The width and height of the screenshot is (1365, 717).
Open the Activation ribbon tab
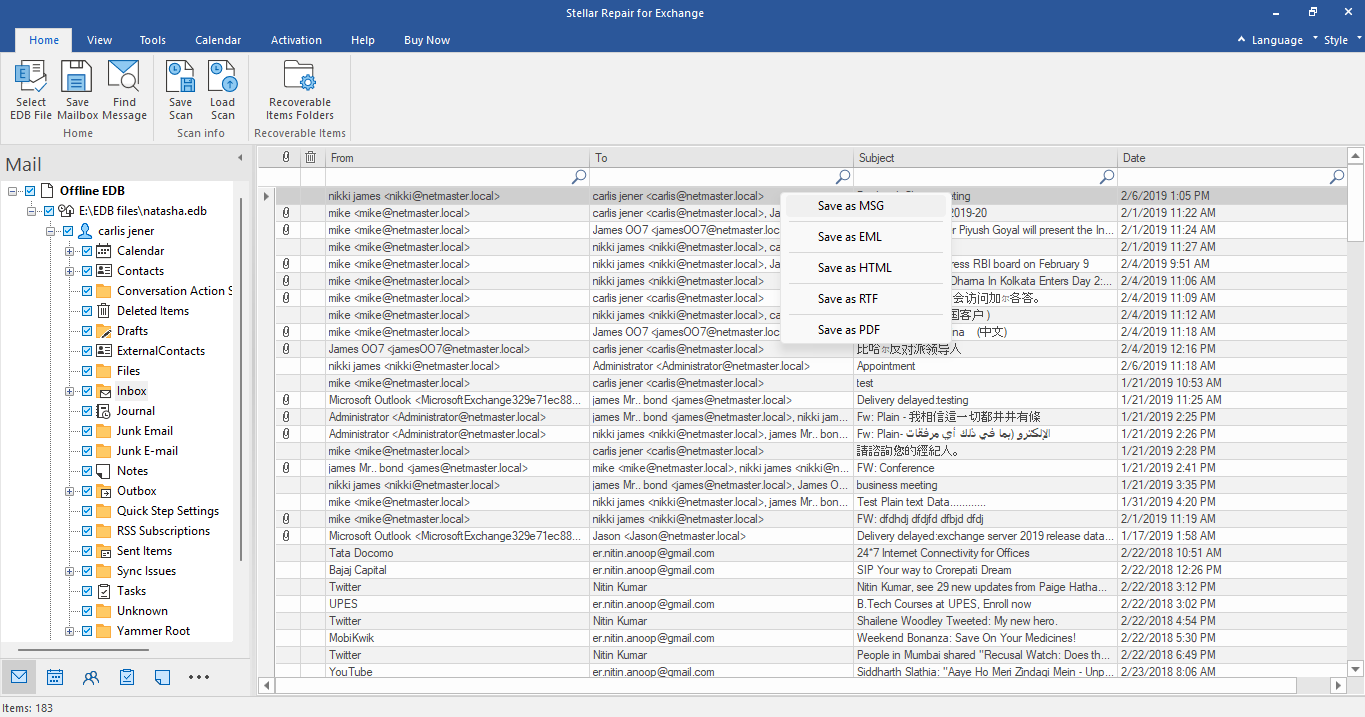click(x=296, y=40)
